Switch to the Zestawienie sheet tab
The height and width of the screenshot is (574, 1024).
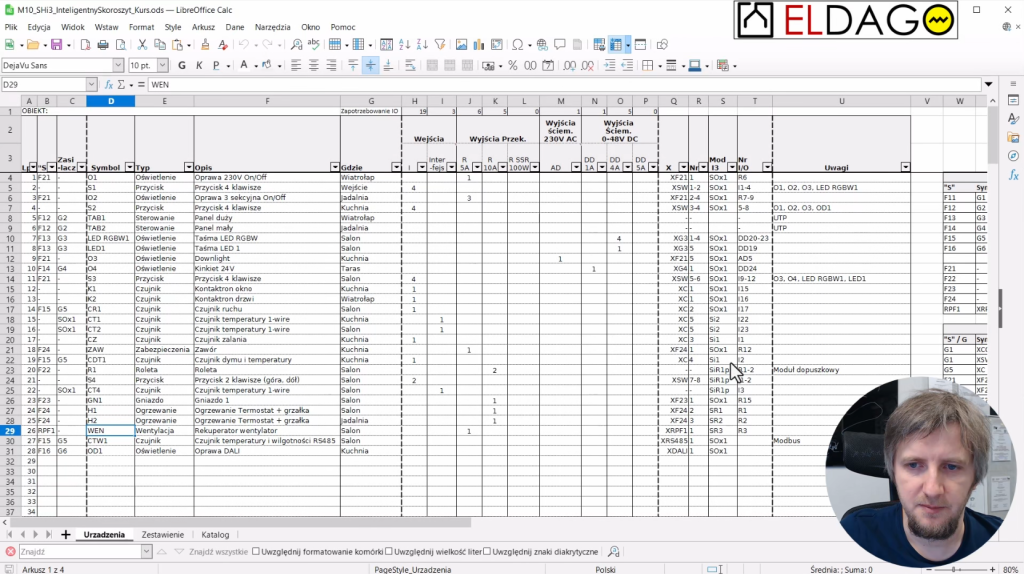click(161, 535)
